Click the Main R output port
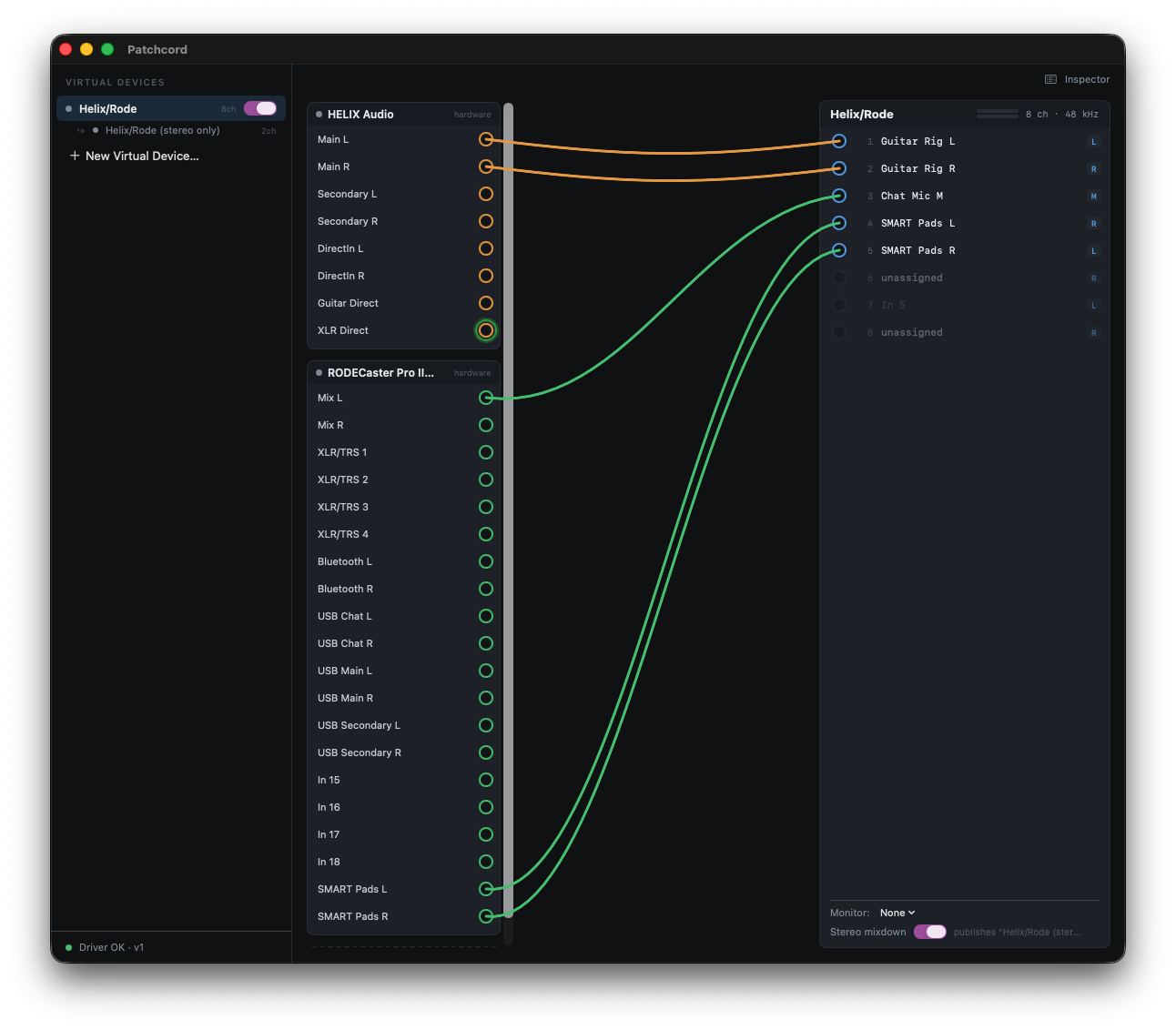This screenshot has width=1176, height=1030. [x=486, y=167]
